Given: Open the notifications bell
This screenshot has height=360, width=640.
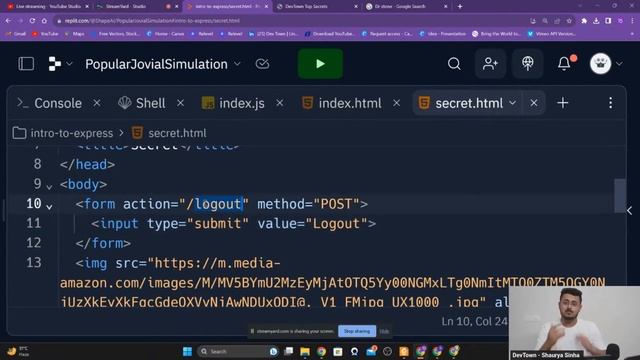Looking at the screenshot, I should coord(564,64).
